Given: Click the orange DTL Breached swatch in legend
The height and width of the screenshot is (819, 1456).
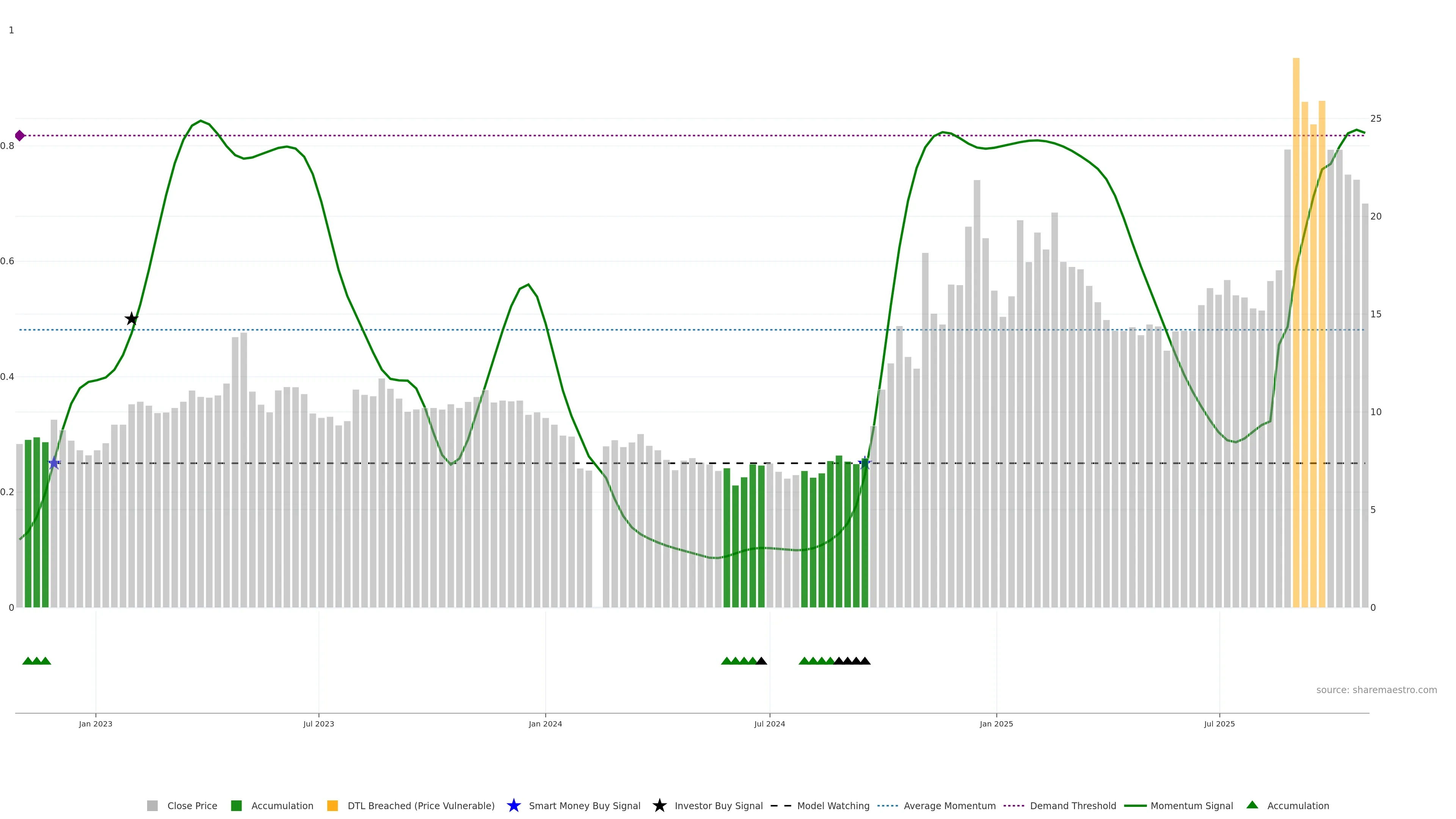Looking at the screenshot, I should click(333, 805).
